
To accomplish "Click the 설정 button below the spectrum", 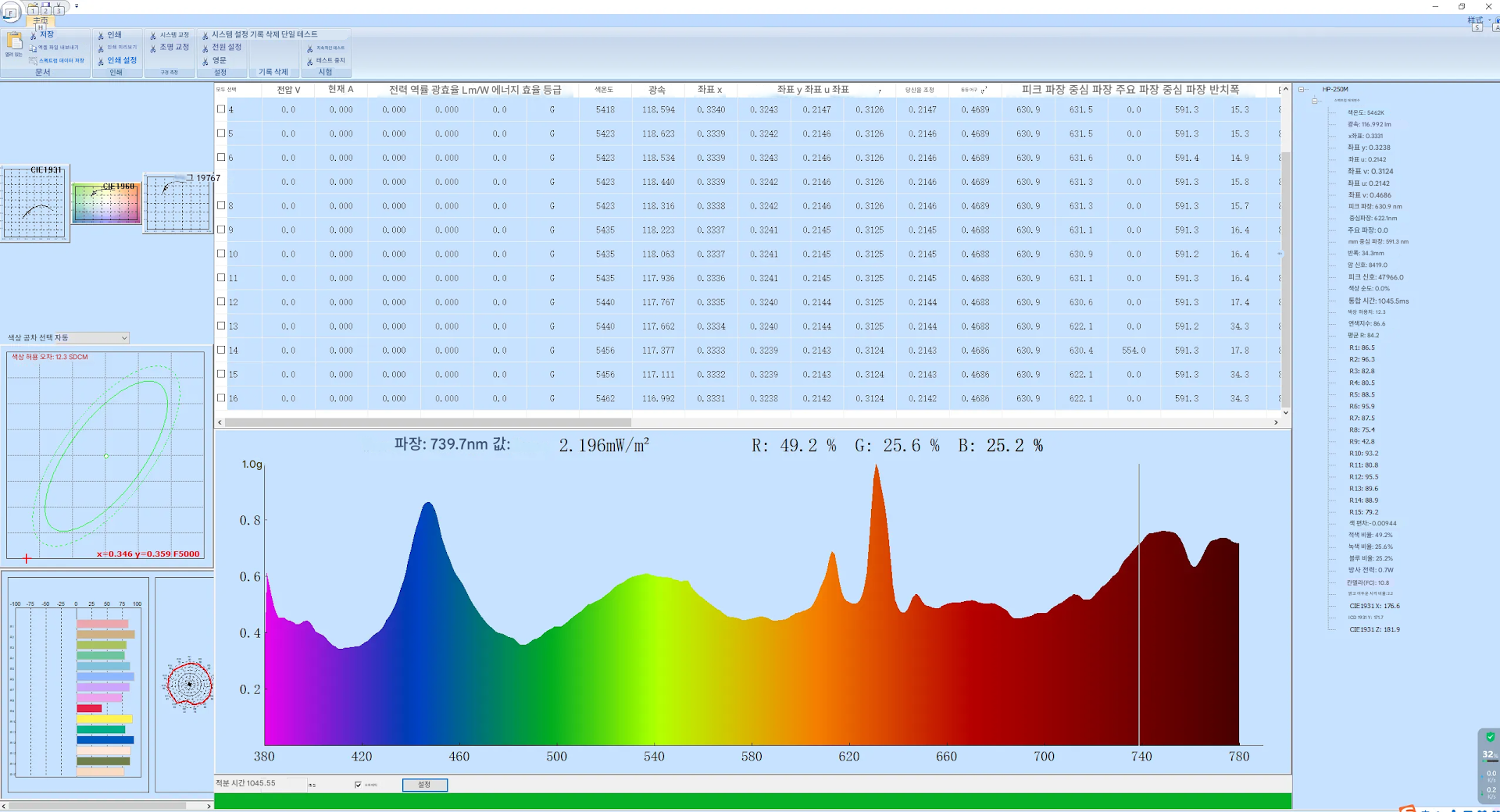I will pos(424,785).
